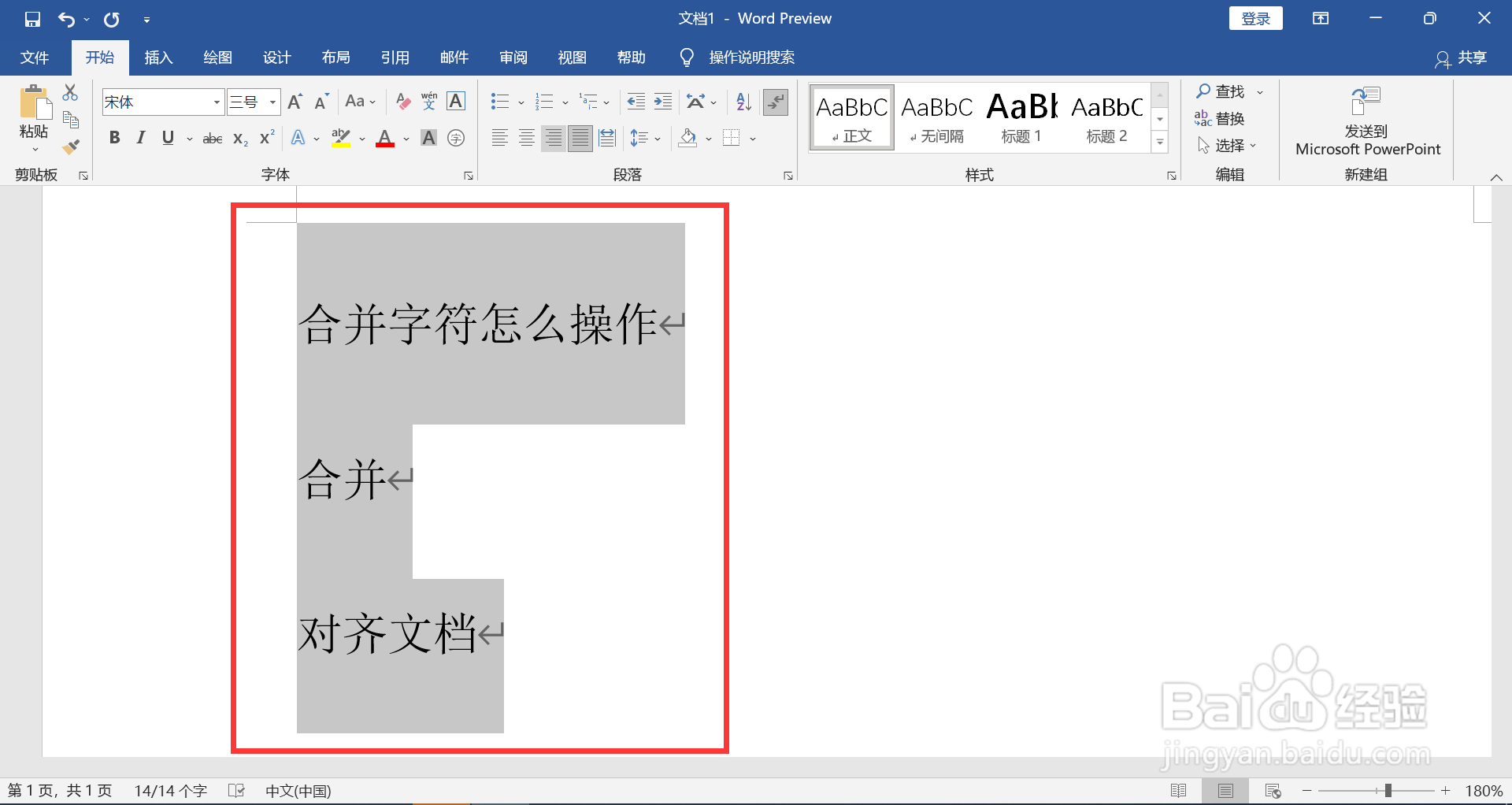The height and width of the screenshot is (805, 1512).
Task: Open the 审阅 ribbon tab
Action: 513,57
